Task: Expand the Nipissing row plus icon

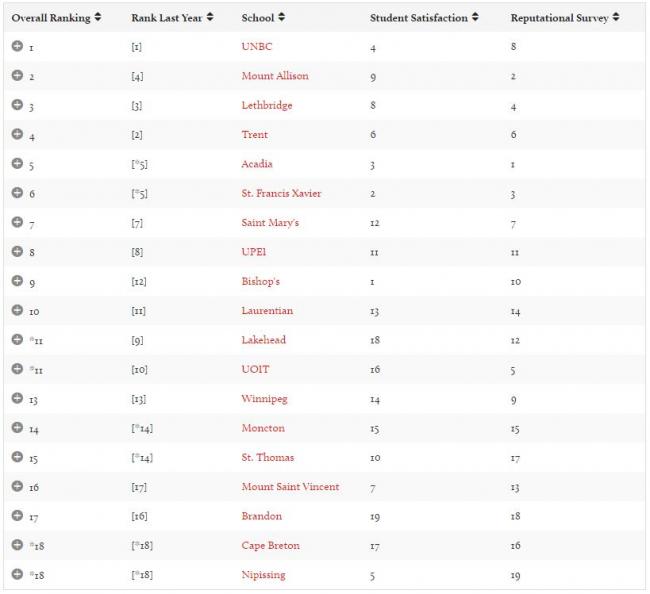Action: 17,575
